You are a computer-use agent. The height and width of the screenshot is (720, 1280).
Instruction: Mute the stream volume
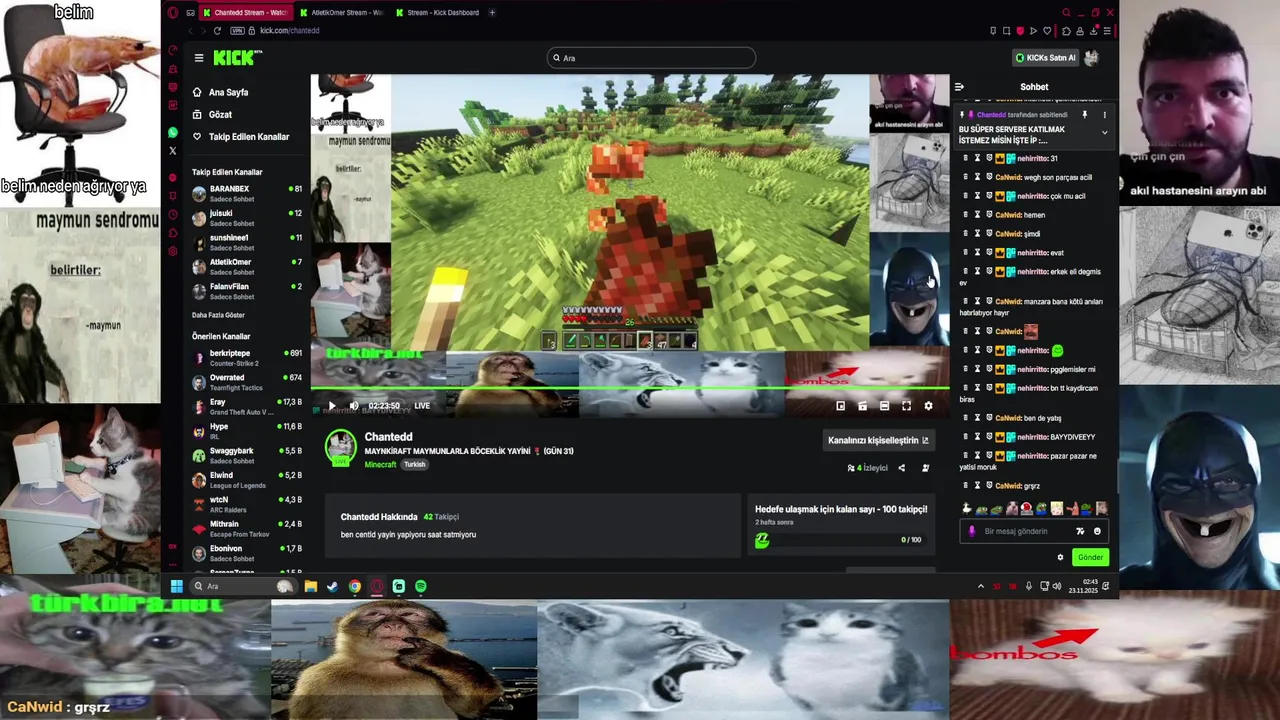pos(353,406)
